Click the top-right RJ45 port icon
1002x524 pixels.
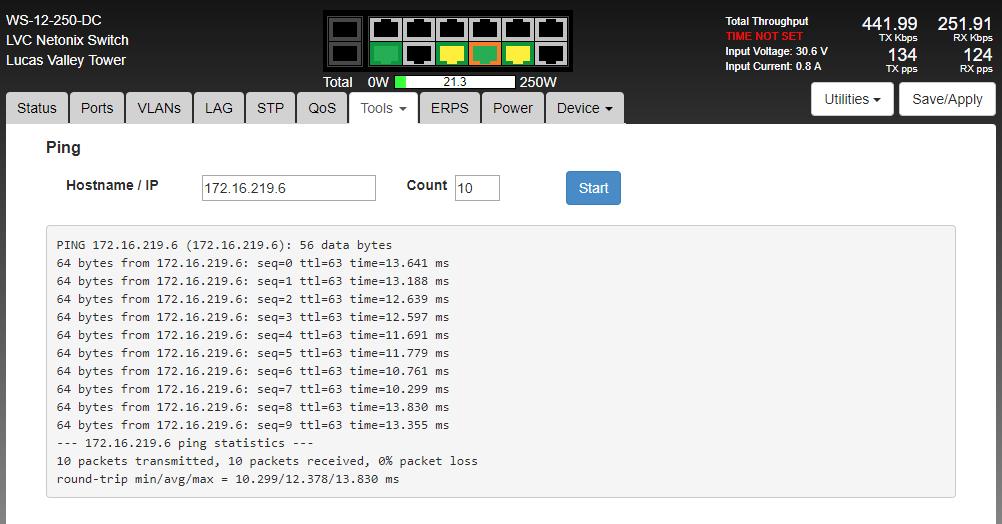coord(550,30)
